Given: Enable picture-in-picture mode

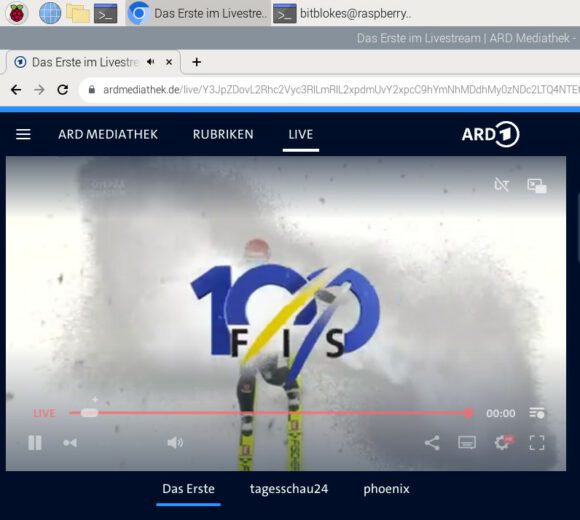Looking at the screenshot, I should point(537,186).
